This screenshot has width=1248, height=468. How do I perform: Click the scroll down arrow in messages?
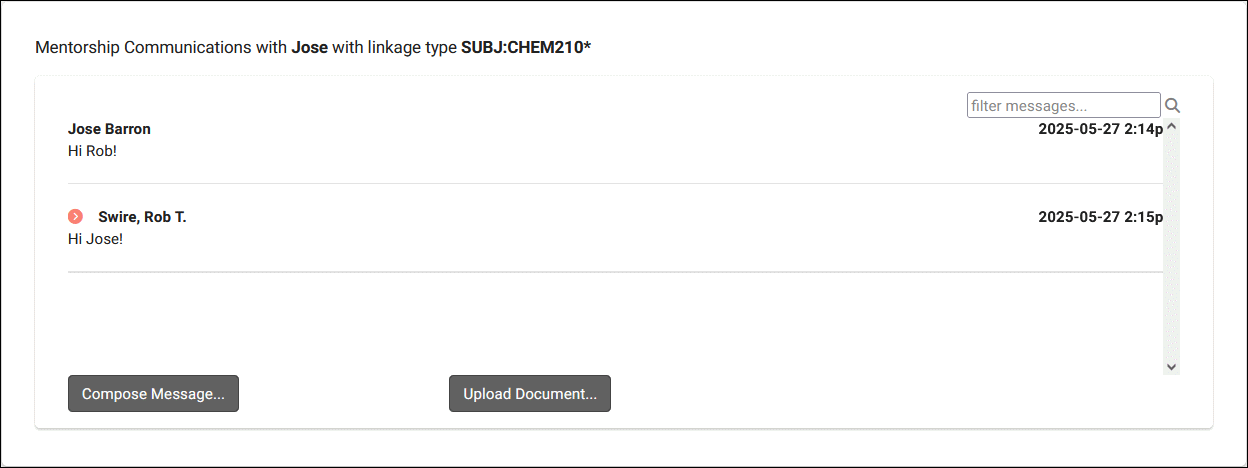[x=1172, y=367]
